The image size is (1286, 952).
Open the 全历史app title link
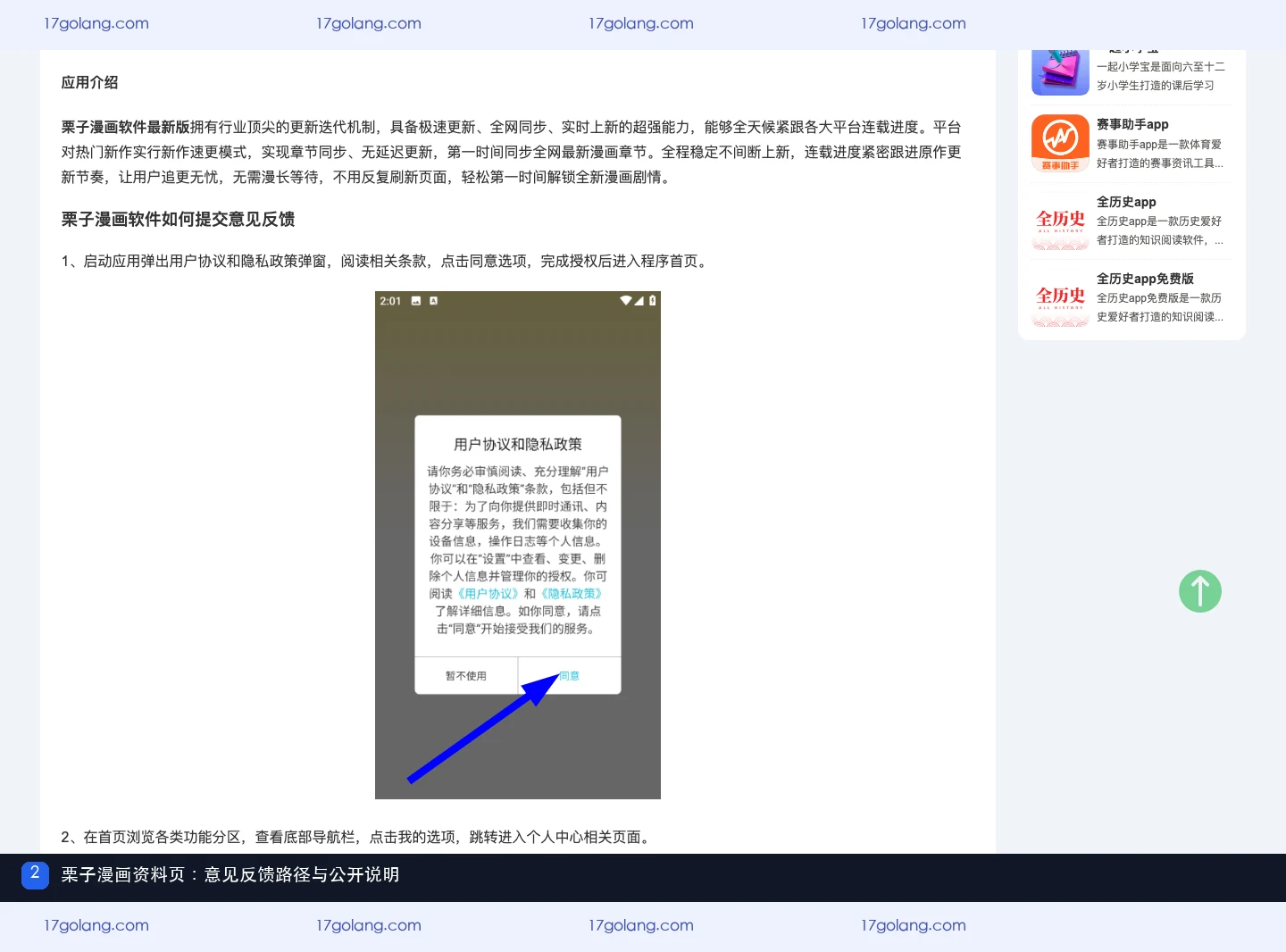(1126, 202)
